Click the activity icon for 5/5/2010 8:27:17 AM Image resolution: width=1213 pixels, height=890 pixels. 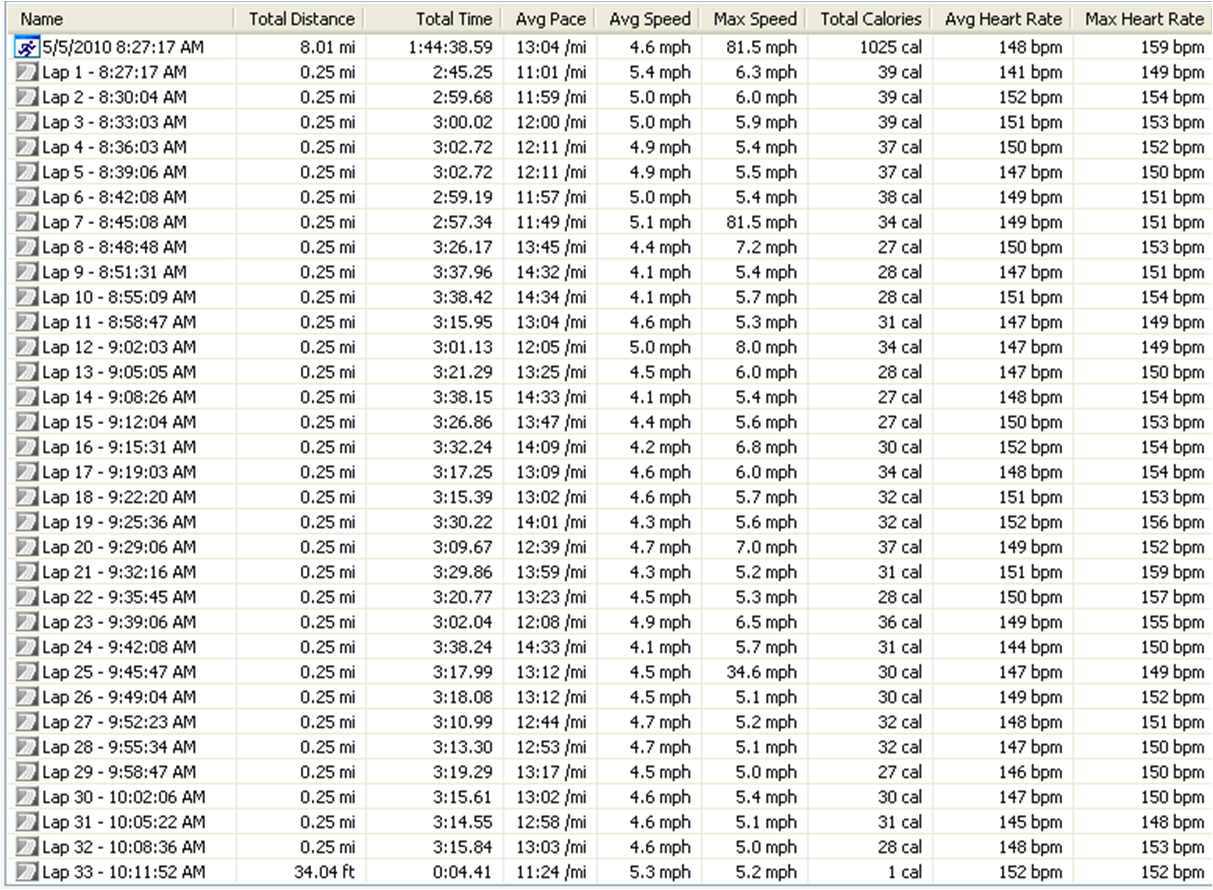coord(28,47)
